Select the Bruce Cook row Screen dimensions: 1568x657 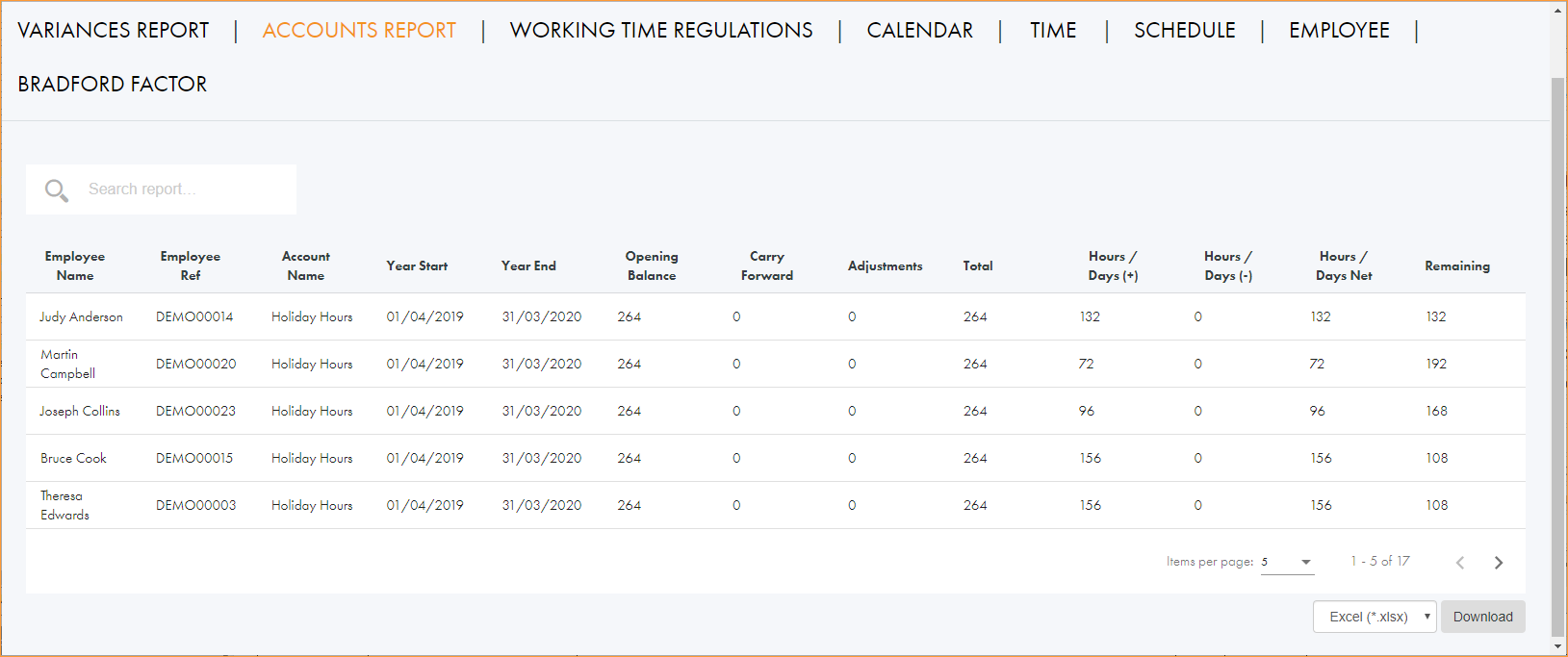74,459
